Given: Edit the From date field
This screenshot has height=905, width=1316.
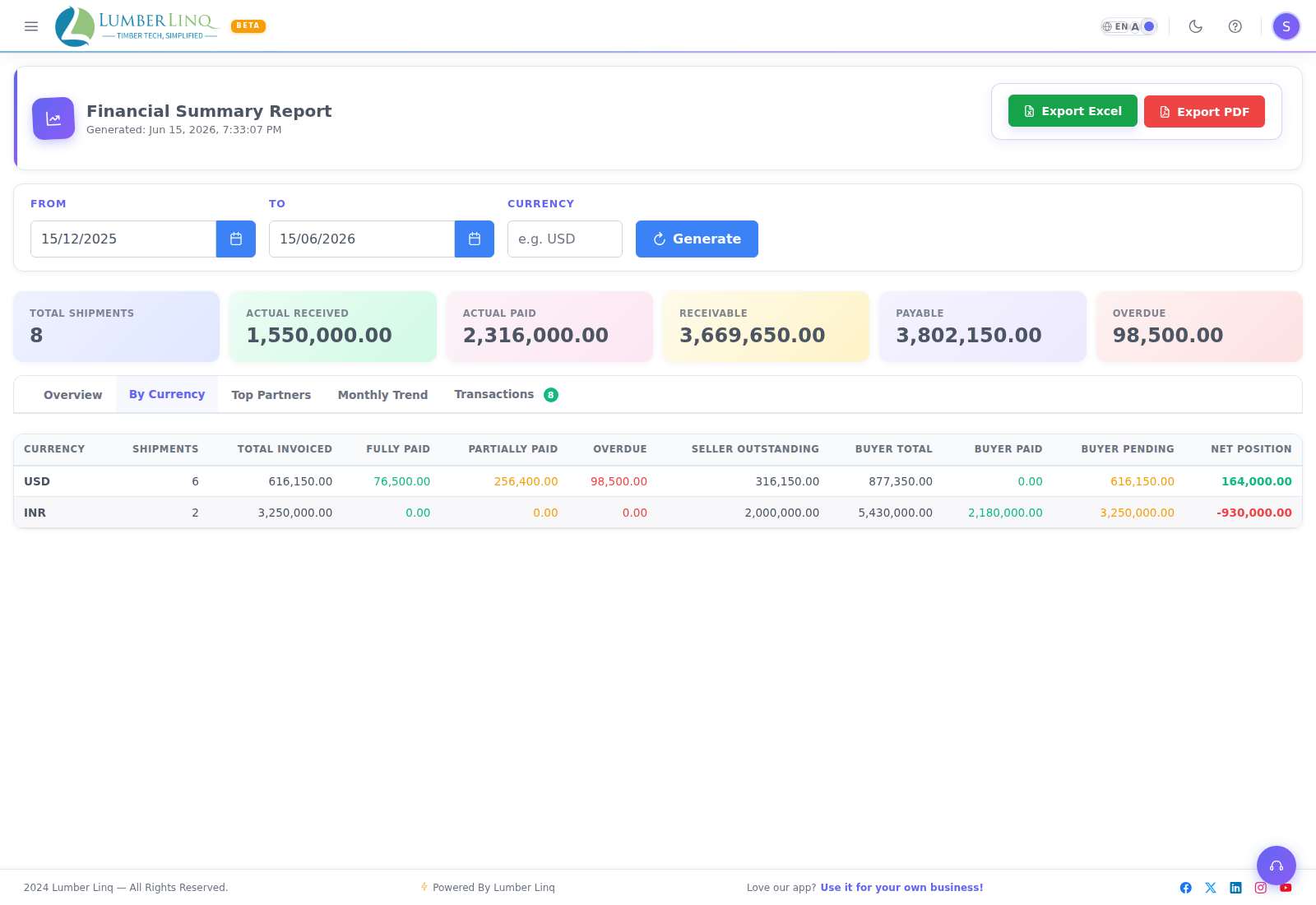Looking at the screenshot, I should 123,239.
